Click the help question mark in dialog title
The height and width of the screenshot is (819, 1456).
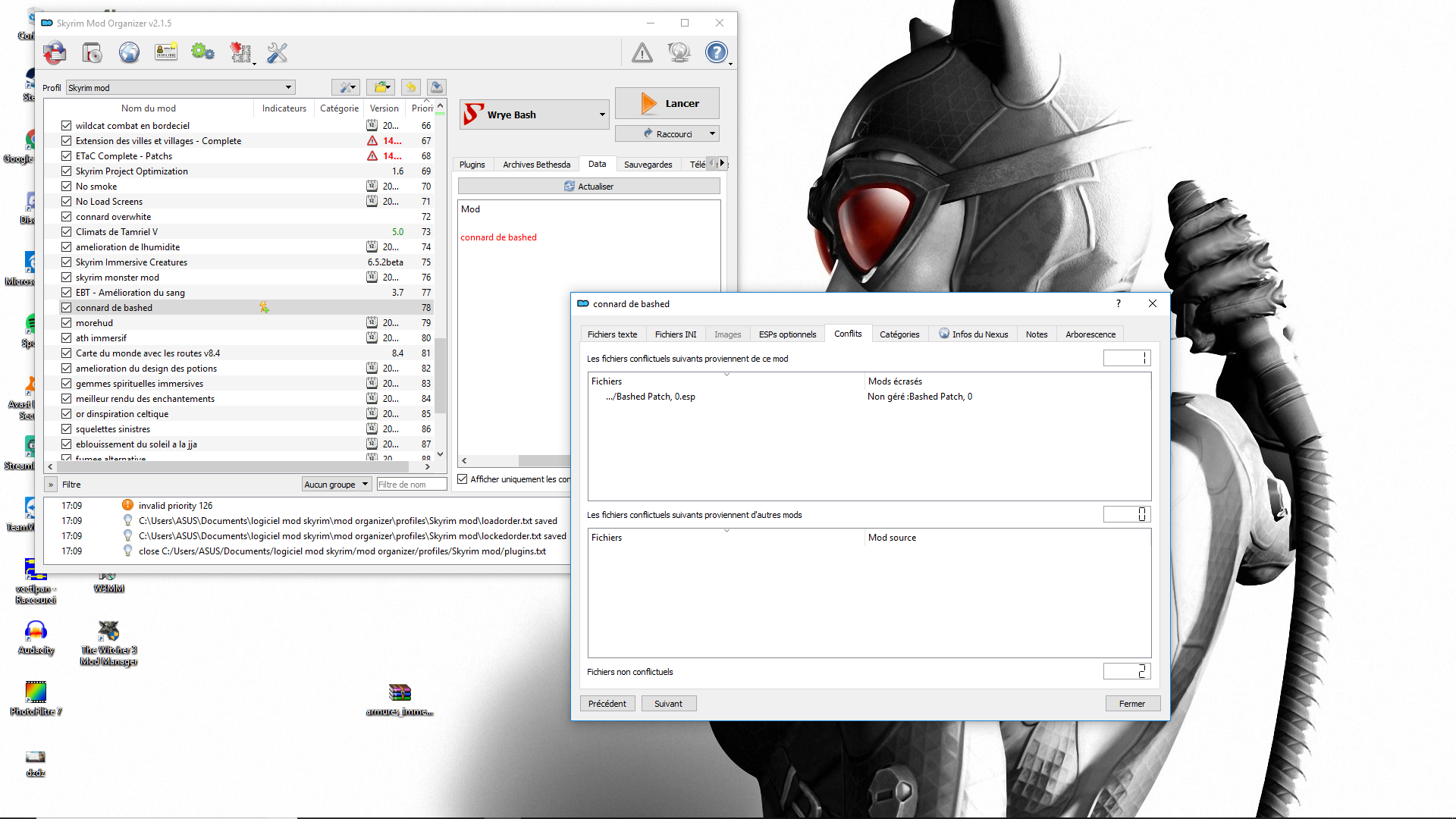[1118, 303]
